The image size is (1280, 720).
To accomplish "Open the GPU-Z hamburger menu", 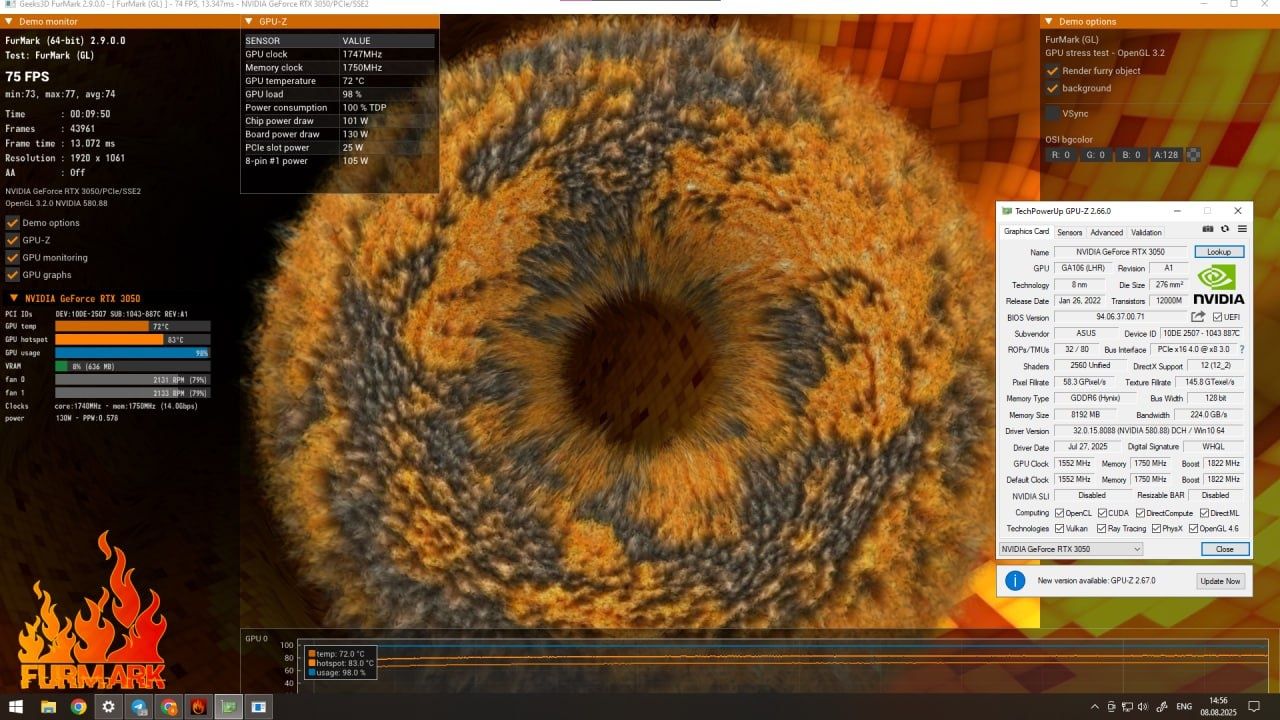I will pyautogui.click(x=1242, y=229).
